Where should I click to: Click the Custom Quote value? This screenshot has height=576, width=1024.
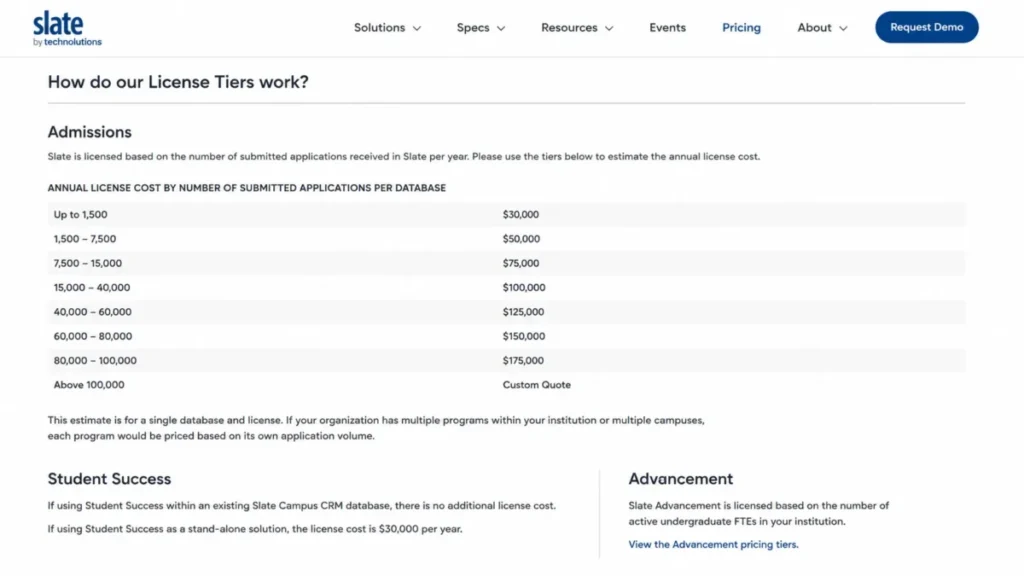[536, 385]
